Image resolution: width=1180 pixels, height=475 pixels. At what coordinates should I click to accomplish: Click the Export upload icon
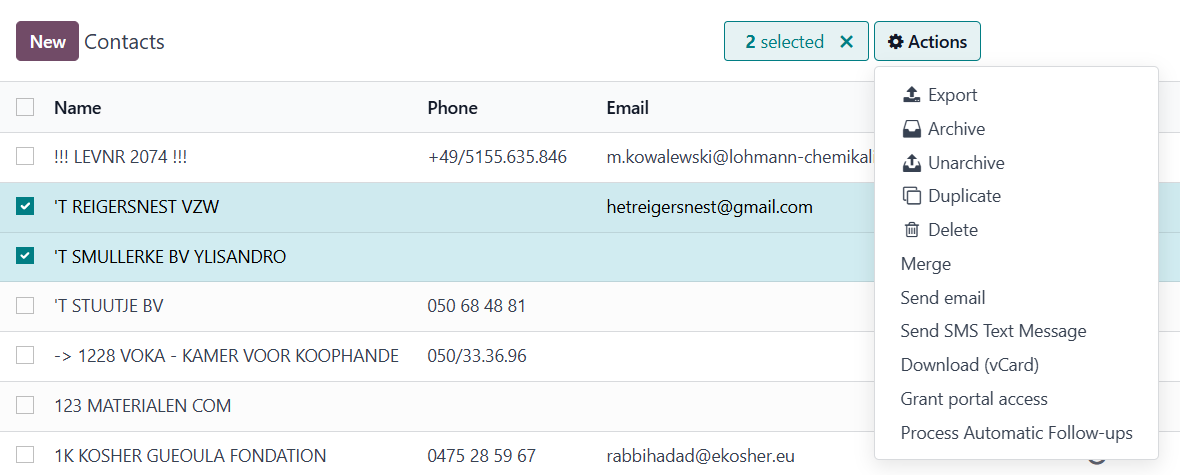point(911,95)
